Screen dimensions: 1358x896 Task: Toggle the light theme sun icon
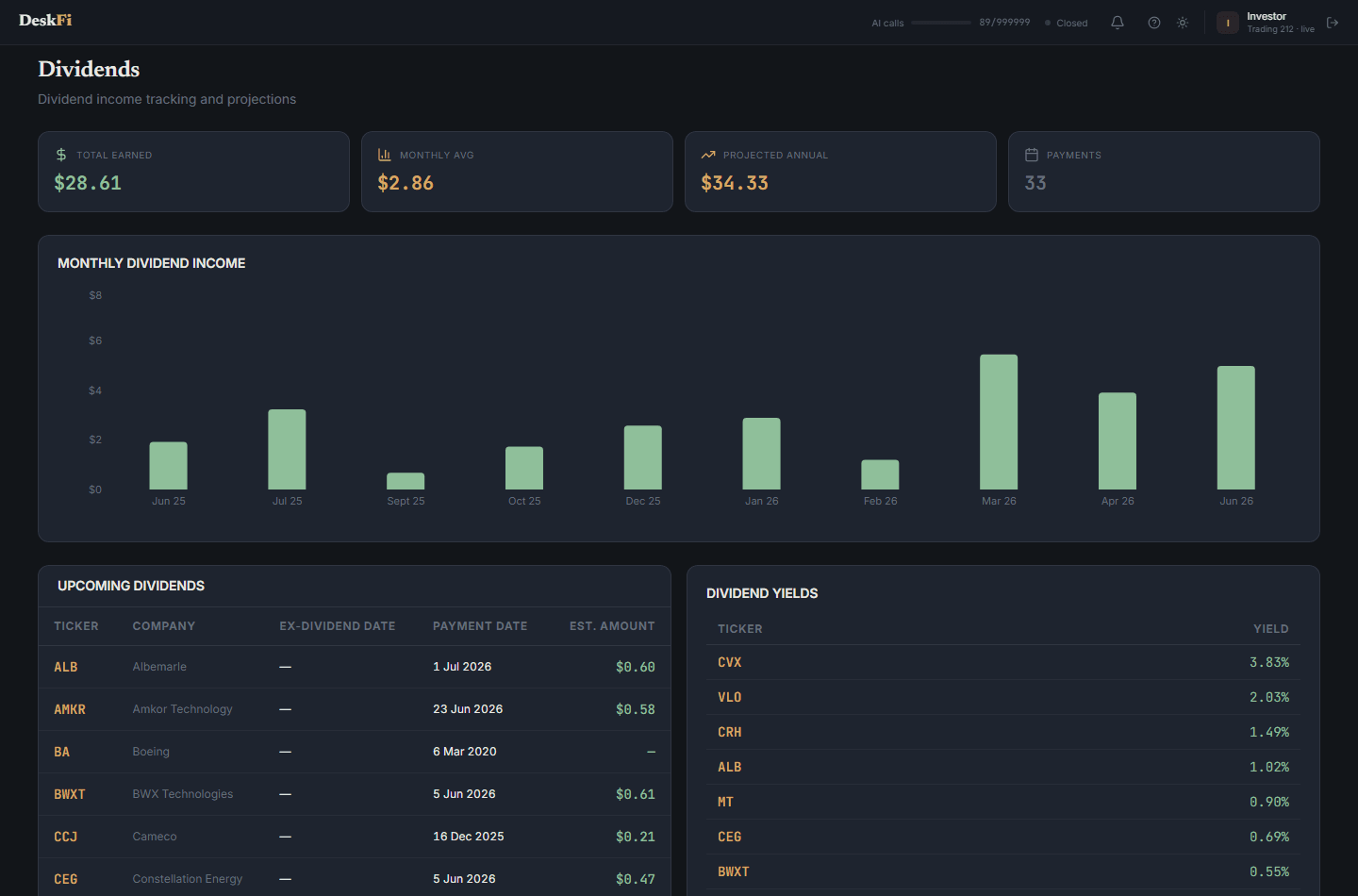[x=1183, y=23]
